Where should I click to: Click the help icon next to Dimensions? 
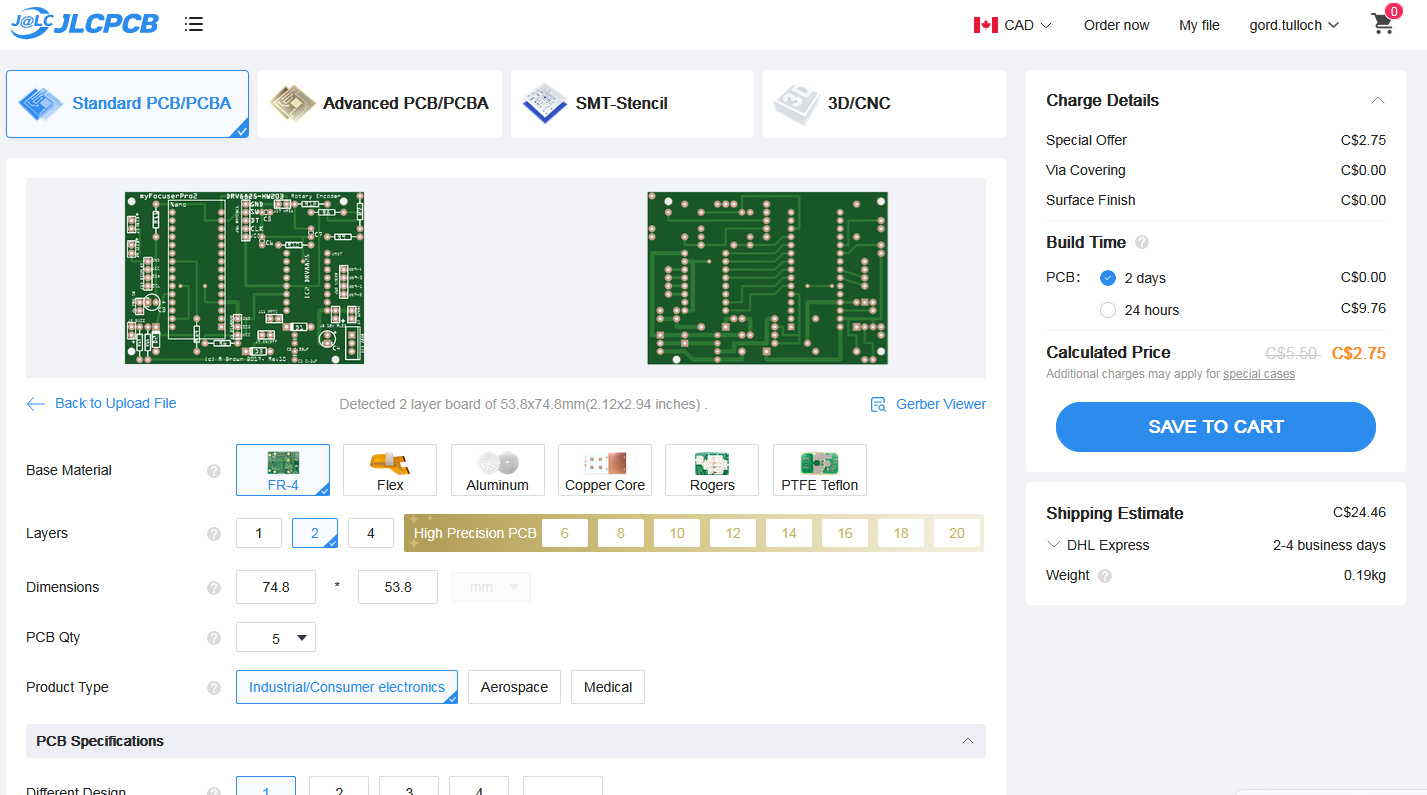click(214, 588)
